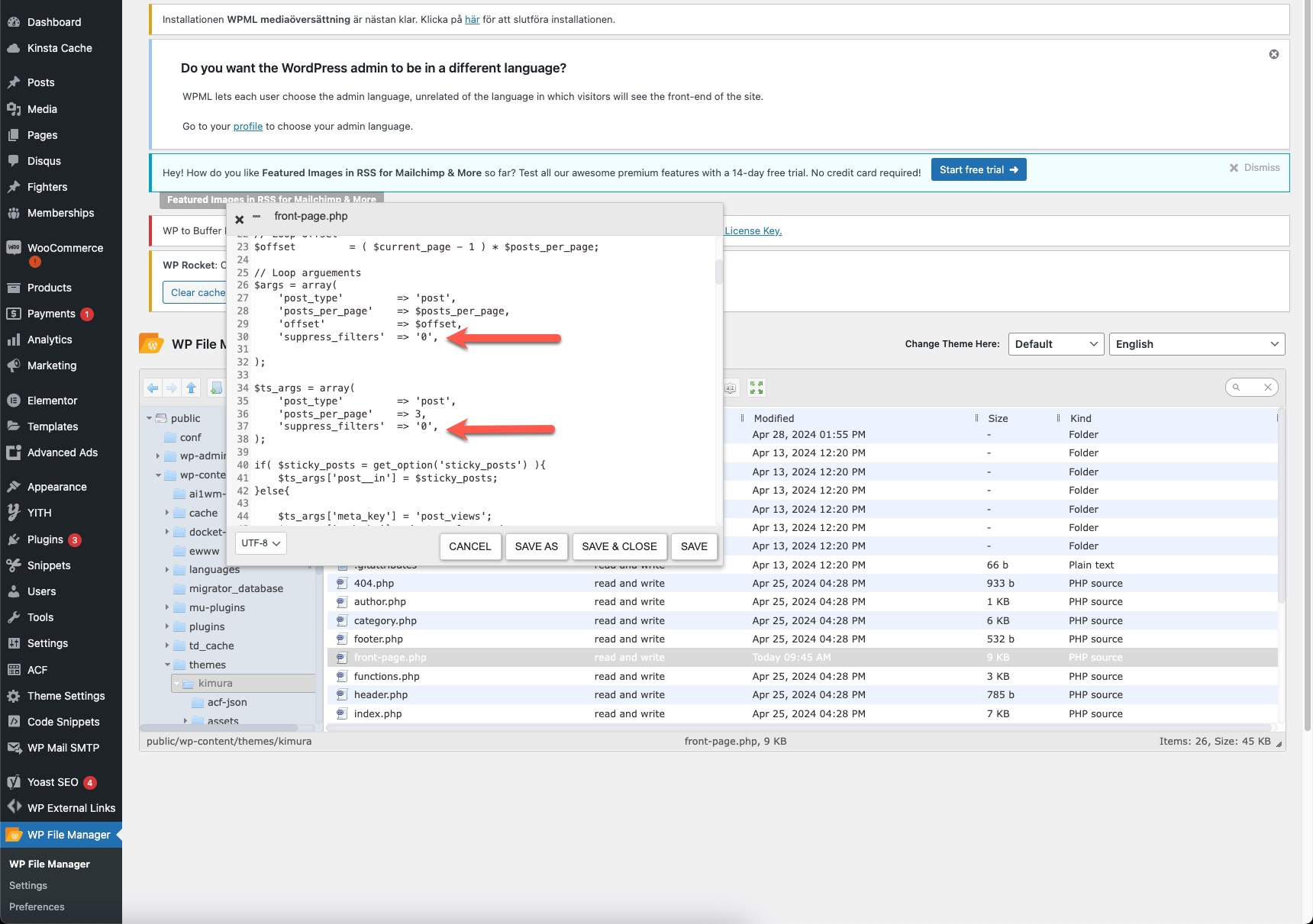The image size is (1313, 924).
Task: Click the License Key link
Action: (x=753, y=230)
